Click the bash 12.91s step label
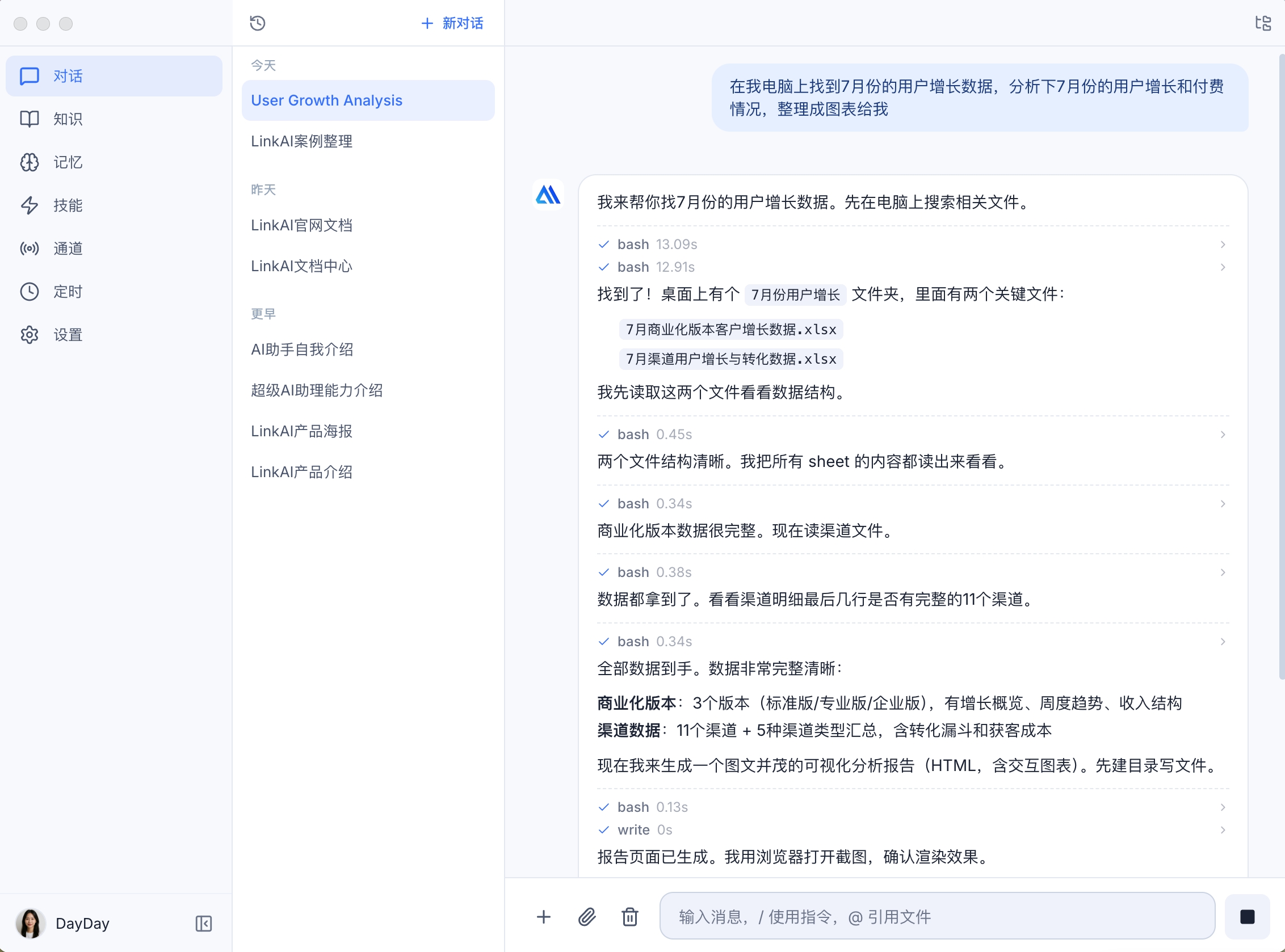This screenshot has width=1285, height=952. (656, 267)
